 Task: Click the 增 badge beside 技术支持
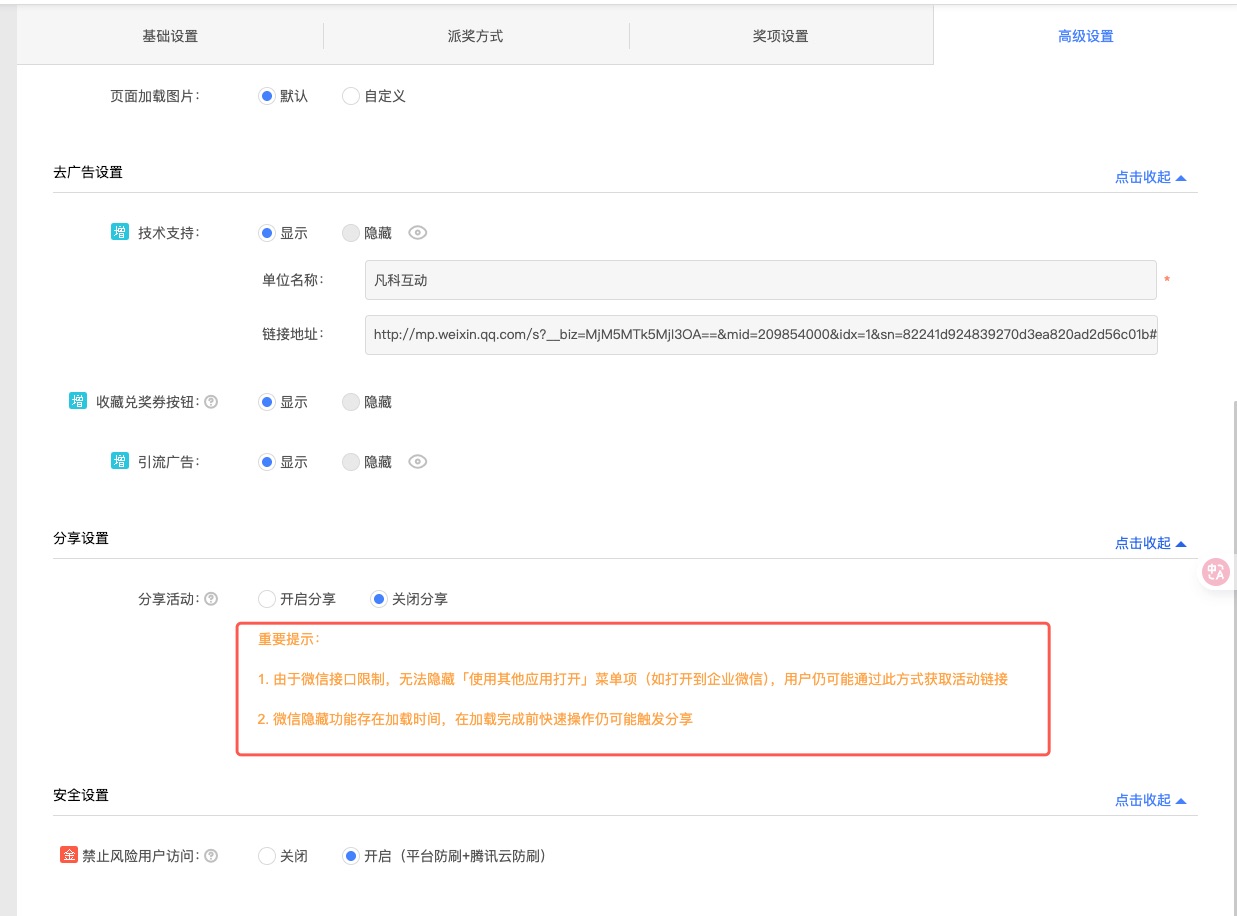tap(119, 233)
